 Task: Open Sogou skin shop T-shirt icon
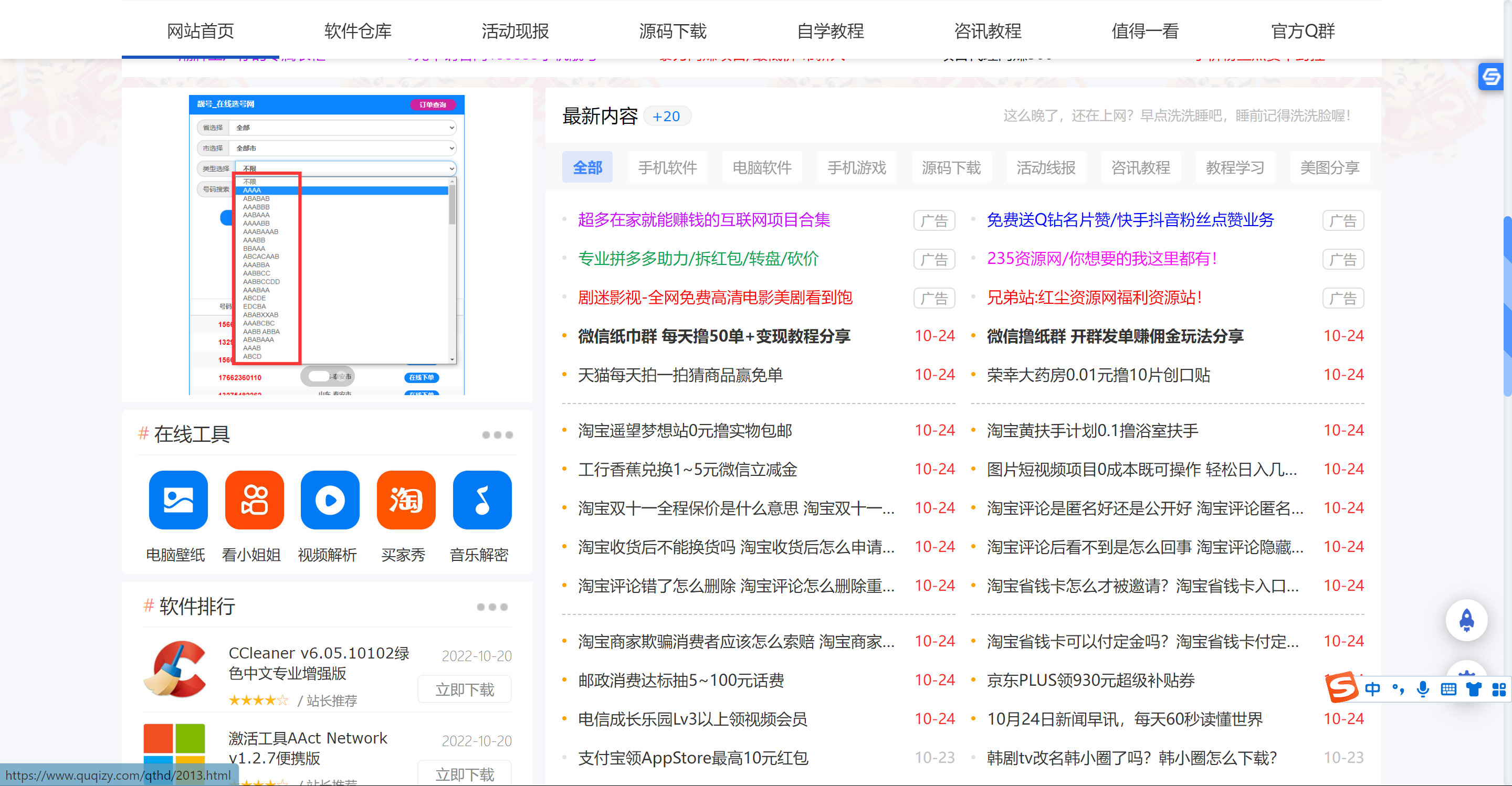(1473, 689)
